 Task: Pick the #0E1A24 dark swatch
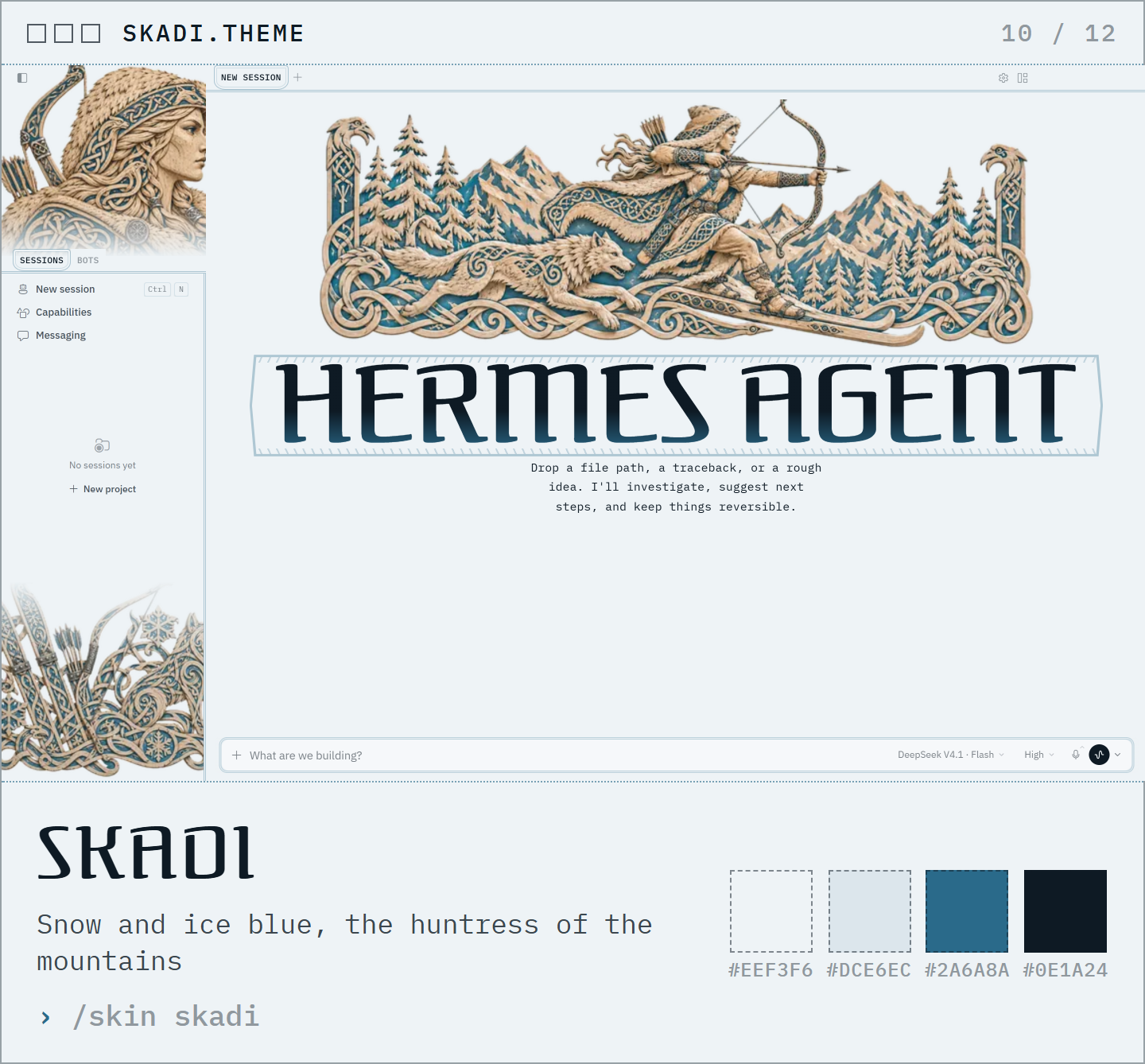point(1065,911)
